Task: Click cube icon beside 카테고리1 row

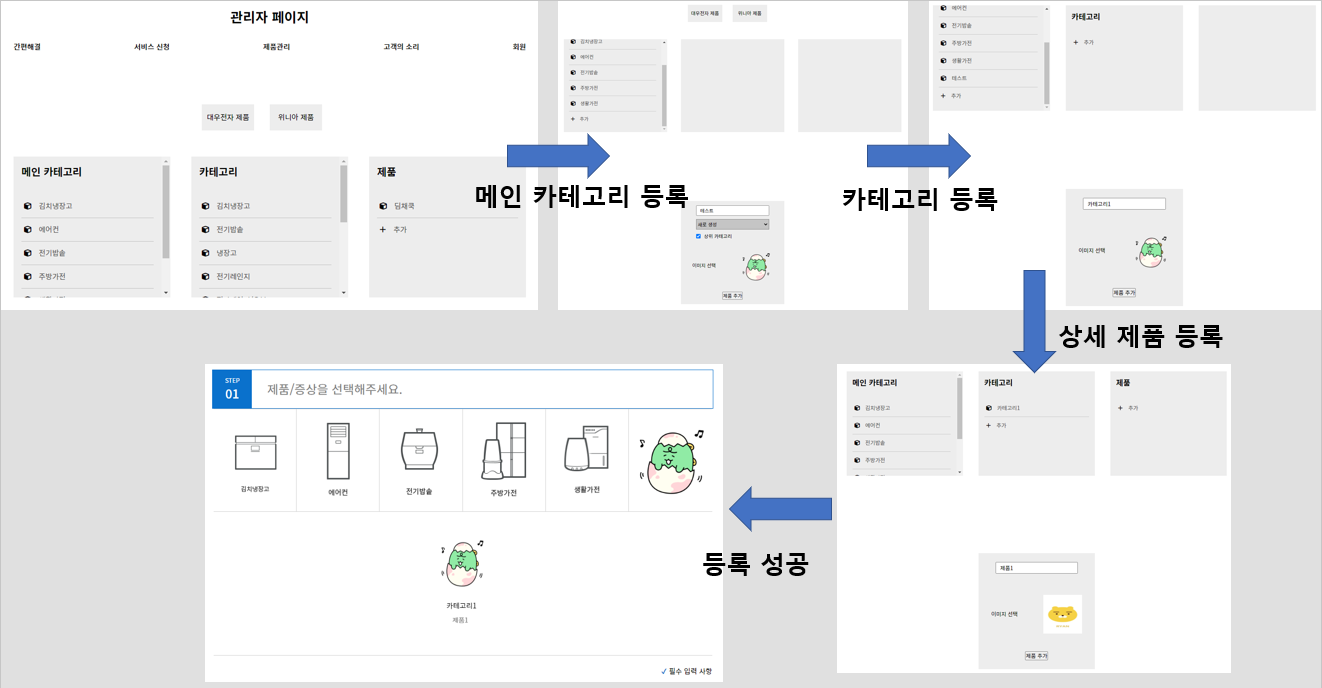Action: [x=989, y=408]
